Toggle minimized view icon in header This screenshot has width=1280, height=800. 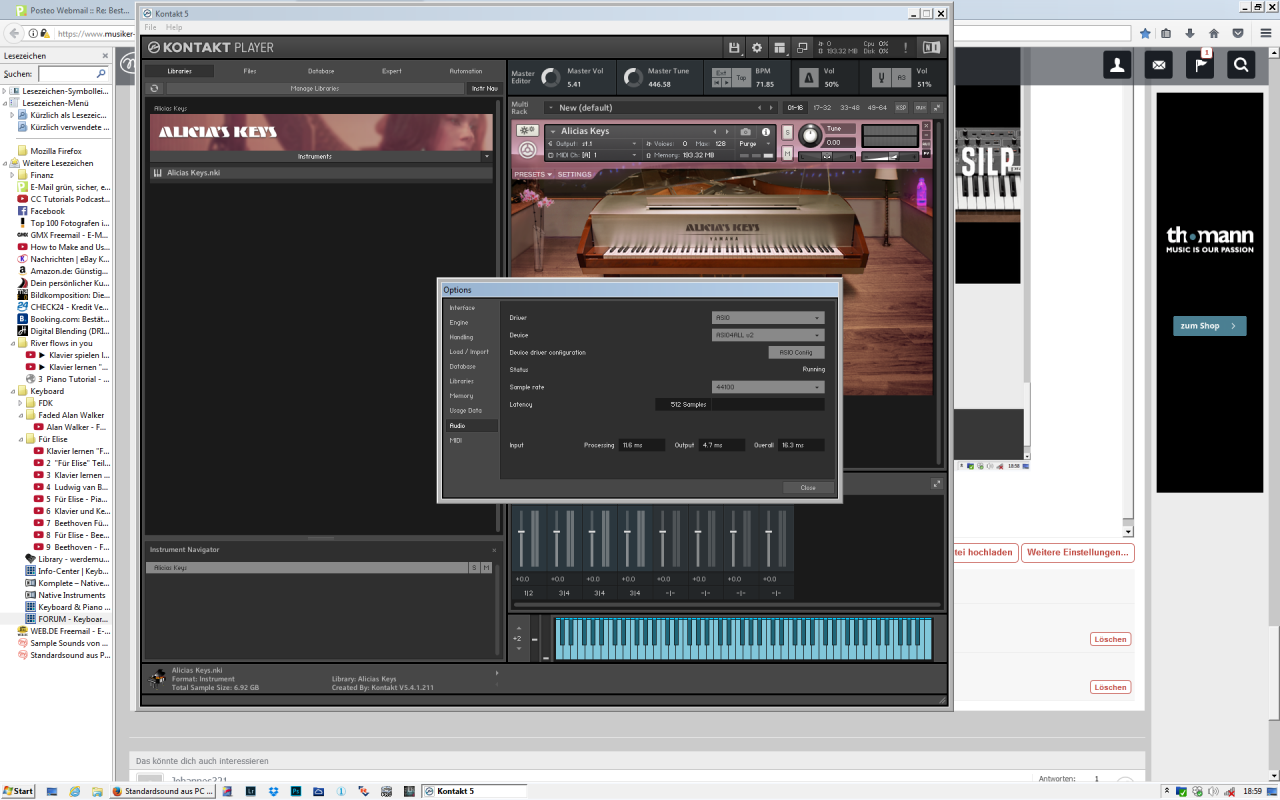point(802,47)
